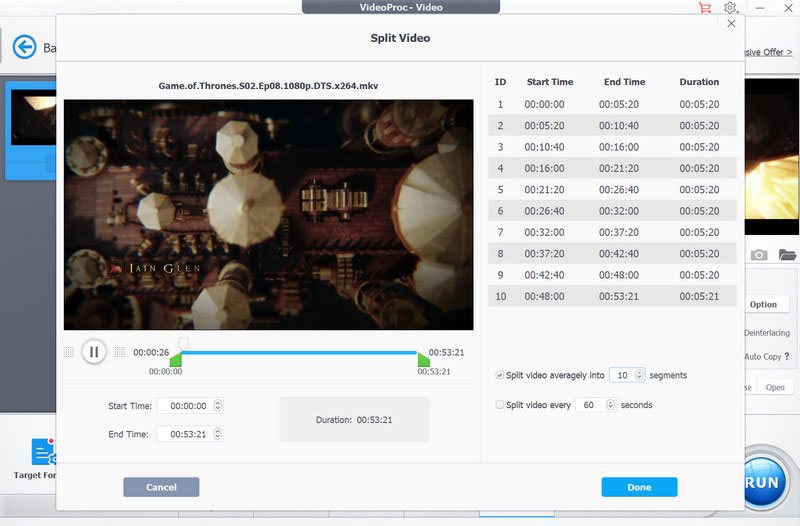Click the previous frame dotted icon
Image resolution: width=800 pixels, height=526 pixels.
tap(69, 352)
